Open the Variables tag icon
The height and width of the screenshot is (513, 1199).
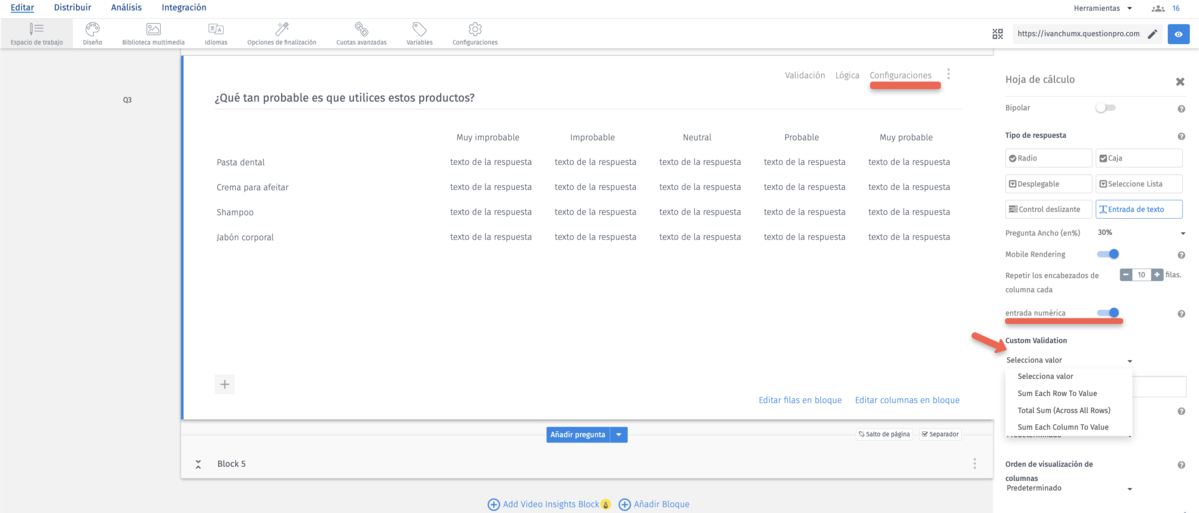[x=419, y=29]
